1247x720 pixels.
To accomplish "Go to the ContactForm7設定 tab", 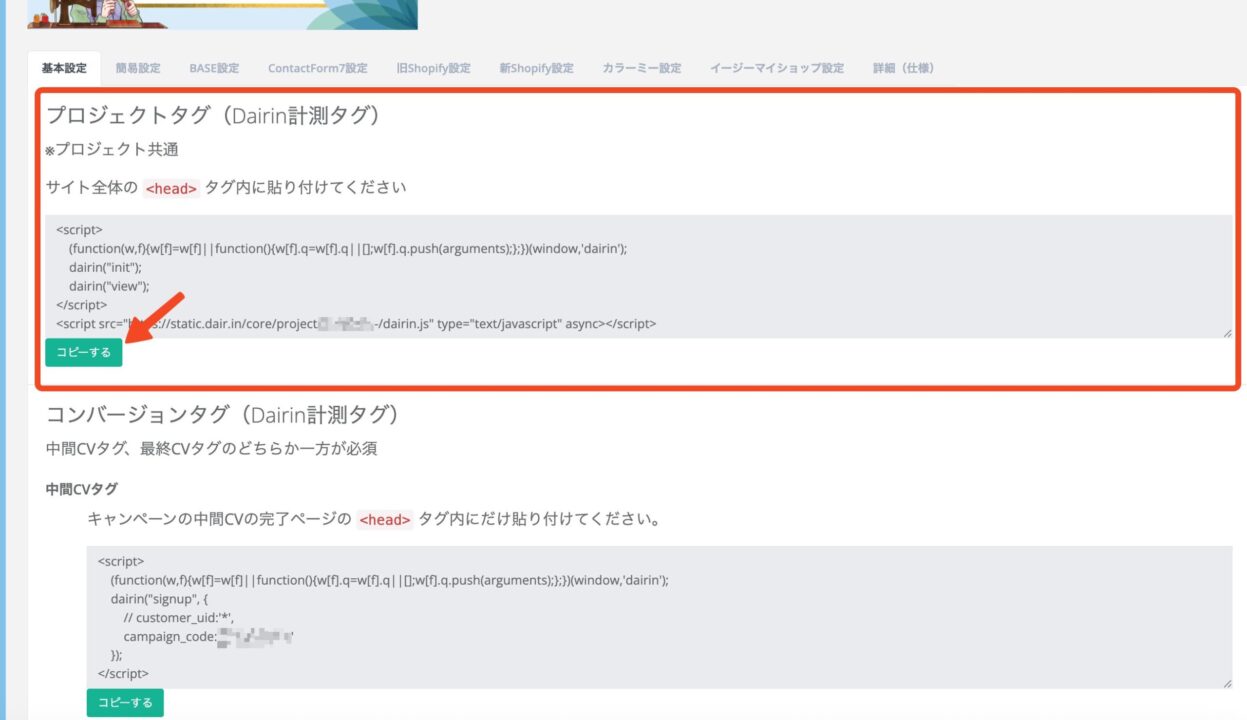I will coord(317,68).
